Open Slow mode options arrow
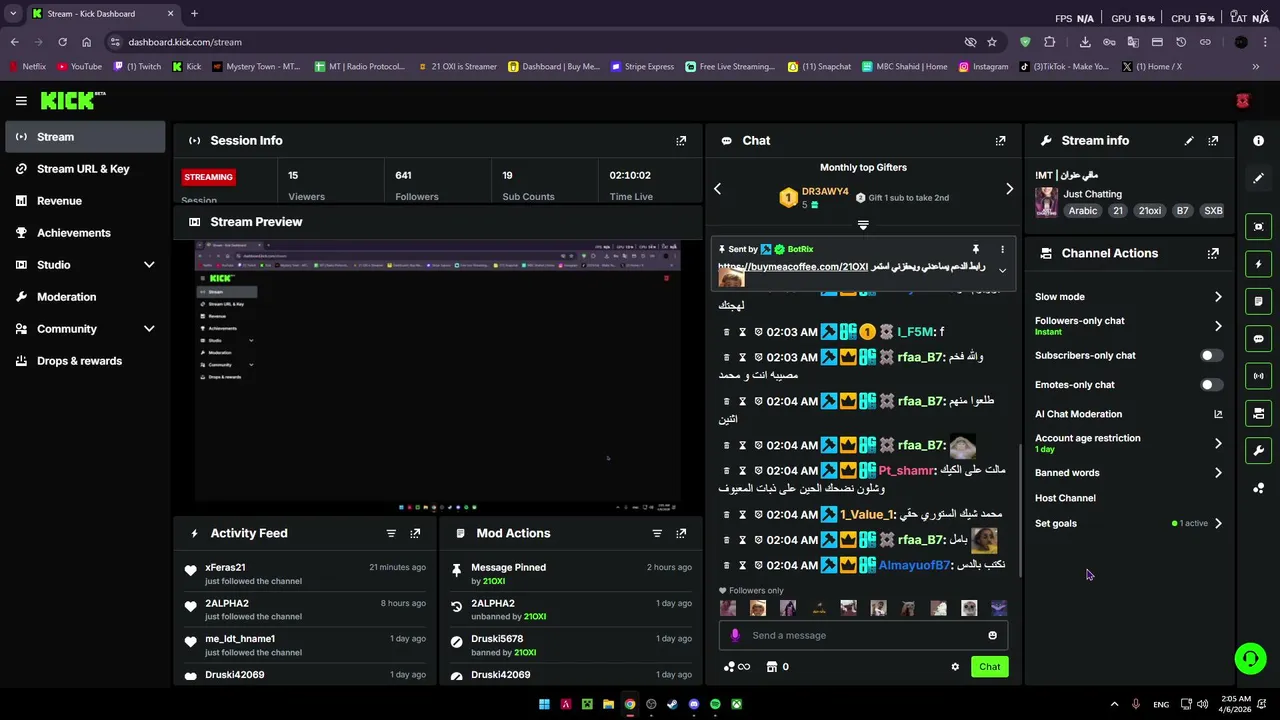The width and height of the screenshot is (1280, 720). [1218, 297]
